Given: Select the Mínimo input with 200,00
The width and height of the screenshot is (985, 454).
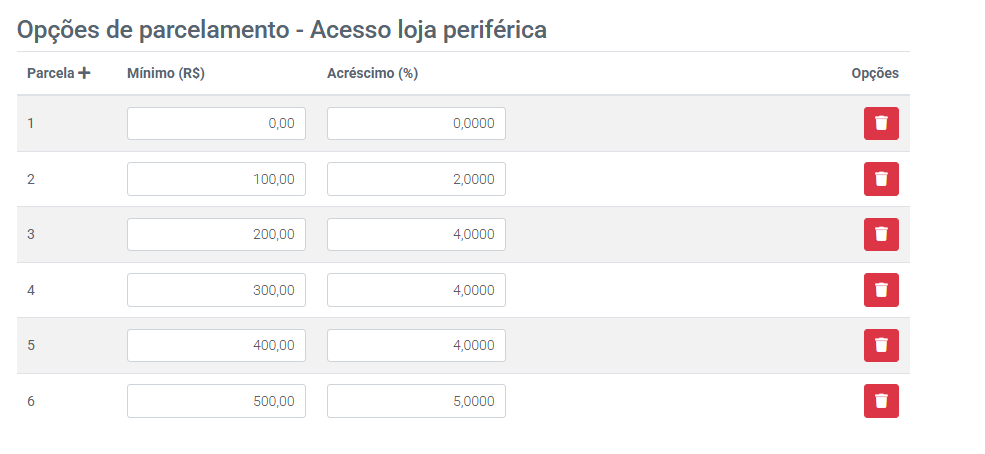Looking at the screenshot, I should (x=216, y=234).
